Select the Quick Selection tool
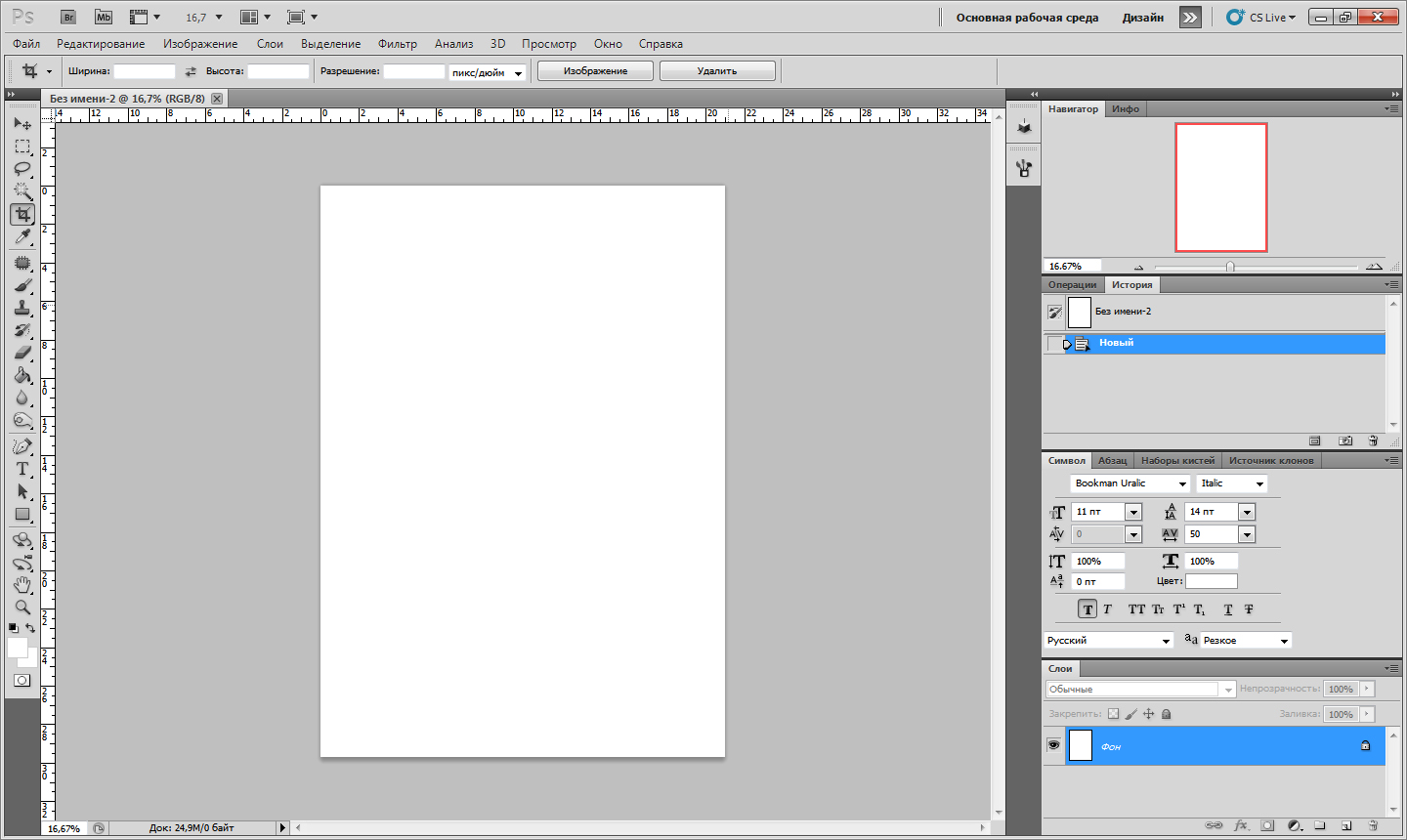1407x840 pixels. tap(22, 191)
